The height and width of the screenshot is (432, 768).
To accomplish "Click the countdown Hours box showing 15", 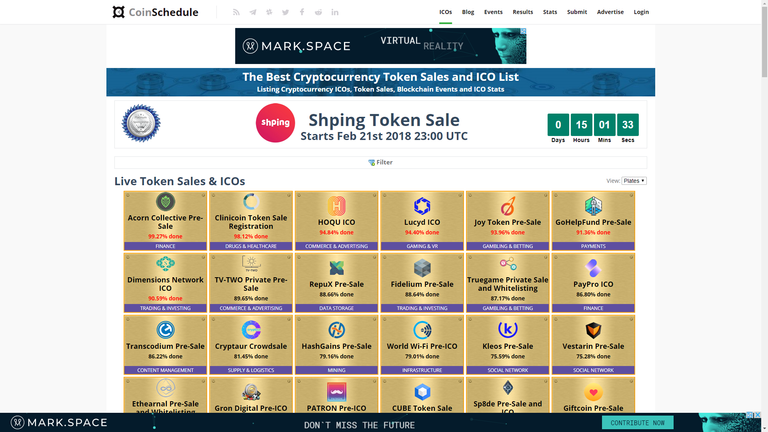I will pyautogui.click(x=581, y=125).
